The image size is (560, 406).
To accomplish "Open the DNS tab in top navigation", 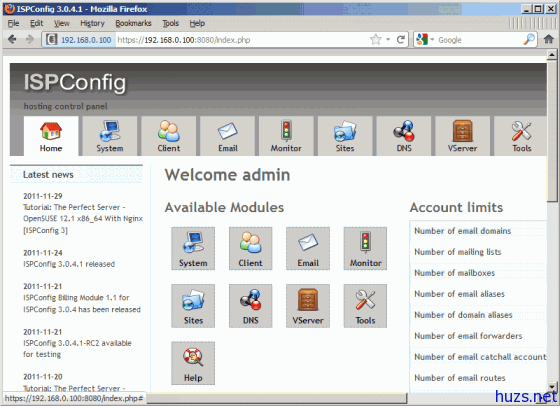I will [404, 136].
